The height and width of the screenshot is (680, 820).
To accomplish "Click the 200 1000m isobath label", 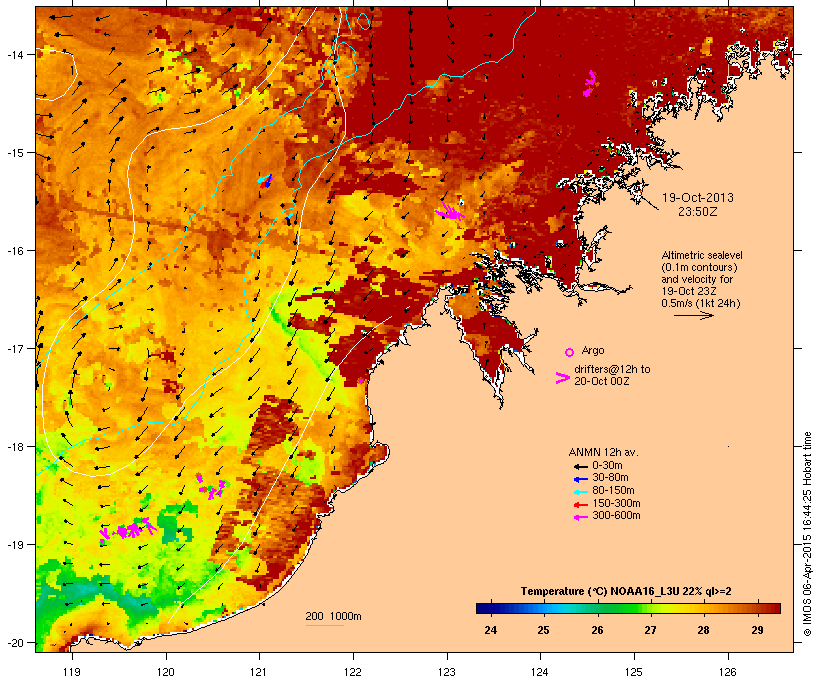I will coord(333,616).
